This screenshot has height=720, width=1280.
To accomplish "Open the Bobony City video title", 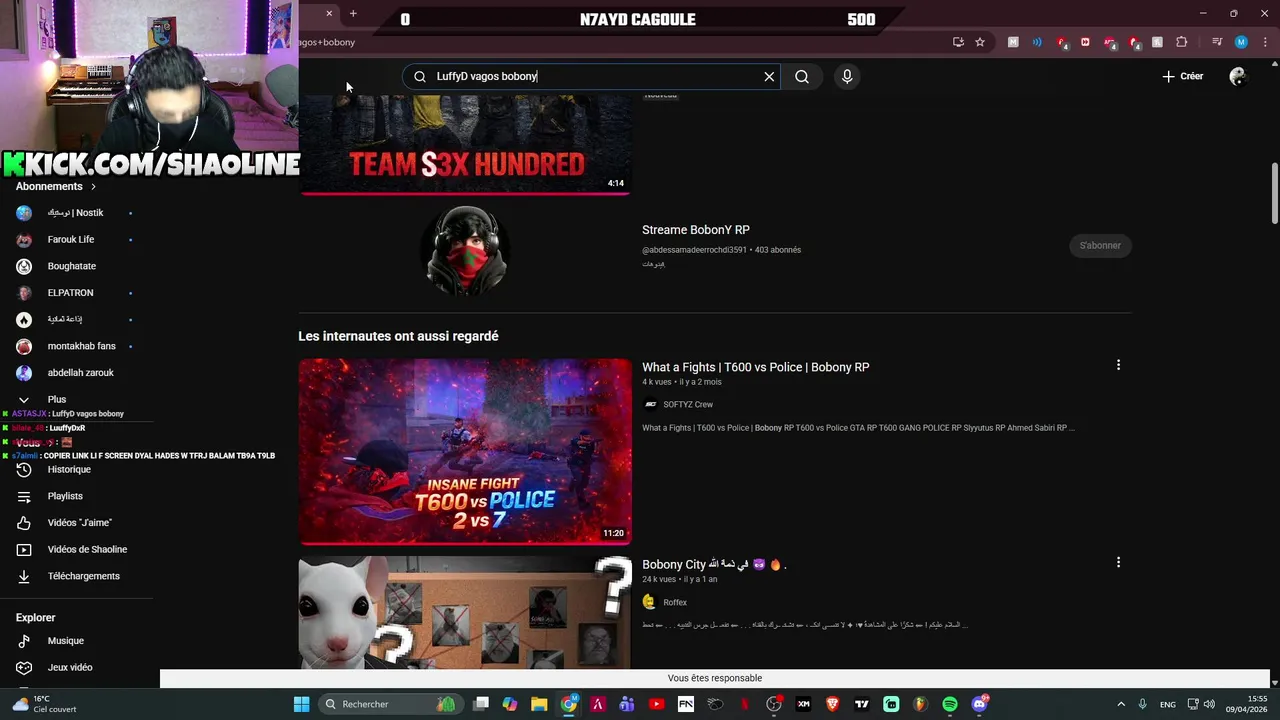I will click(x=714, y=564).
